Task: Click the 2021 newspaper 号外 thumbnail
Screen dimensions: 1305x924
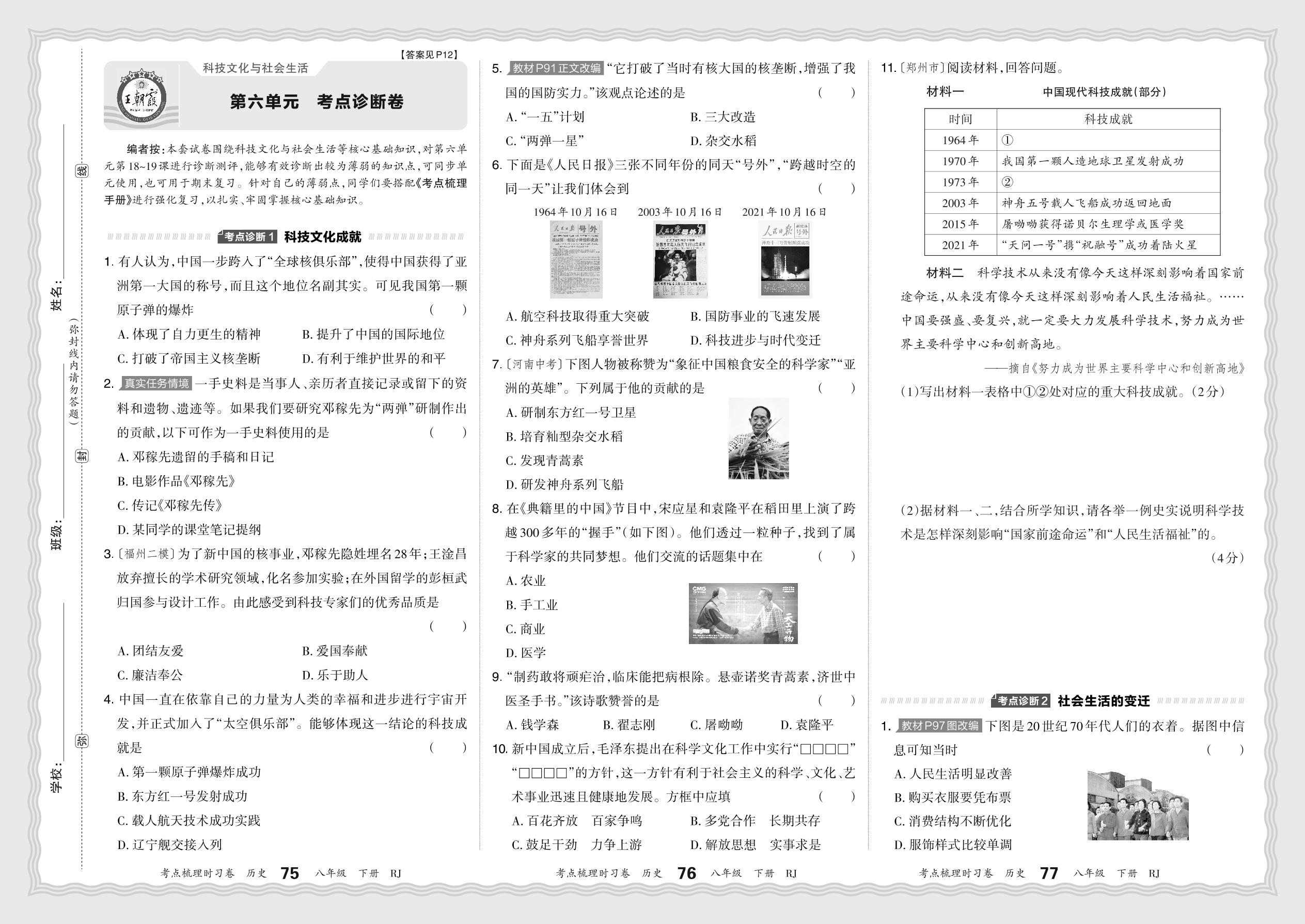Action: click(x=784, y=259)
